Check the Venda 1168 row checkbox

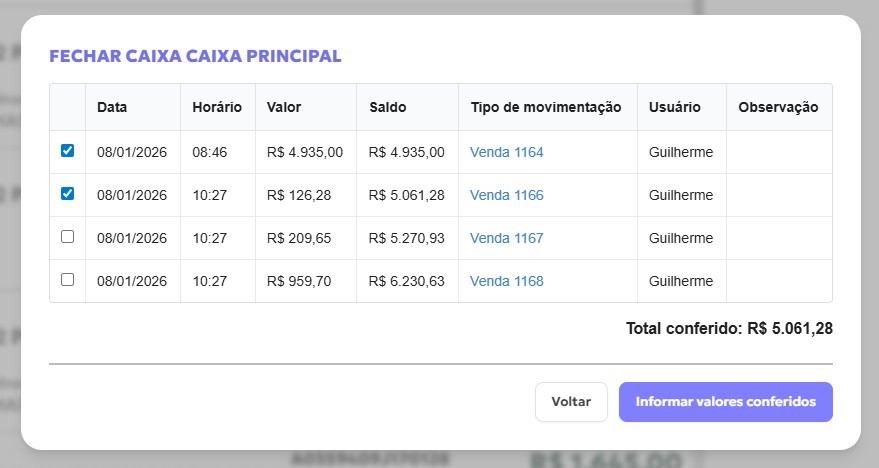click(x=67, y=280)
